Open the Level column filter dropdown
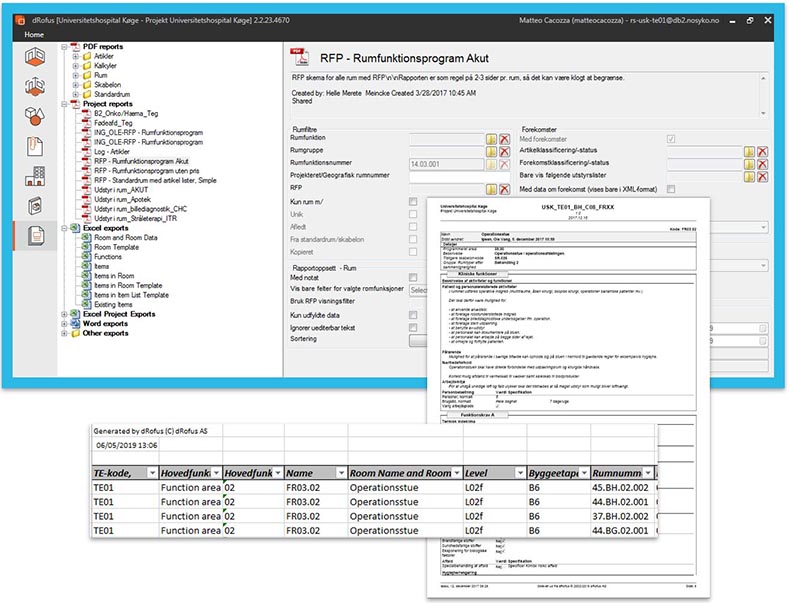Screen dimensions: 789x603 coord(520,473)
